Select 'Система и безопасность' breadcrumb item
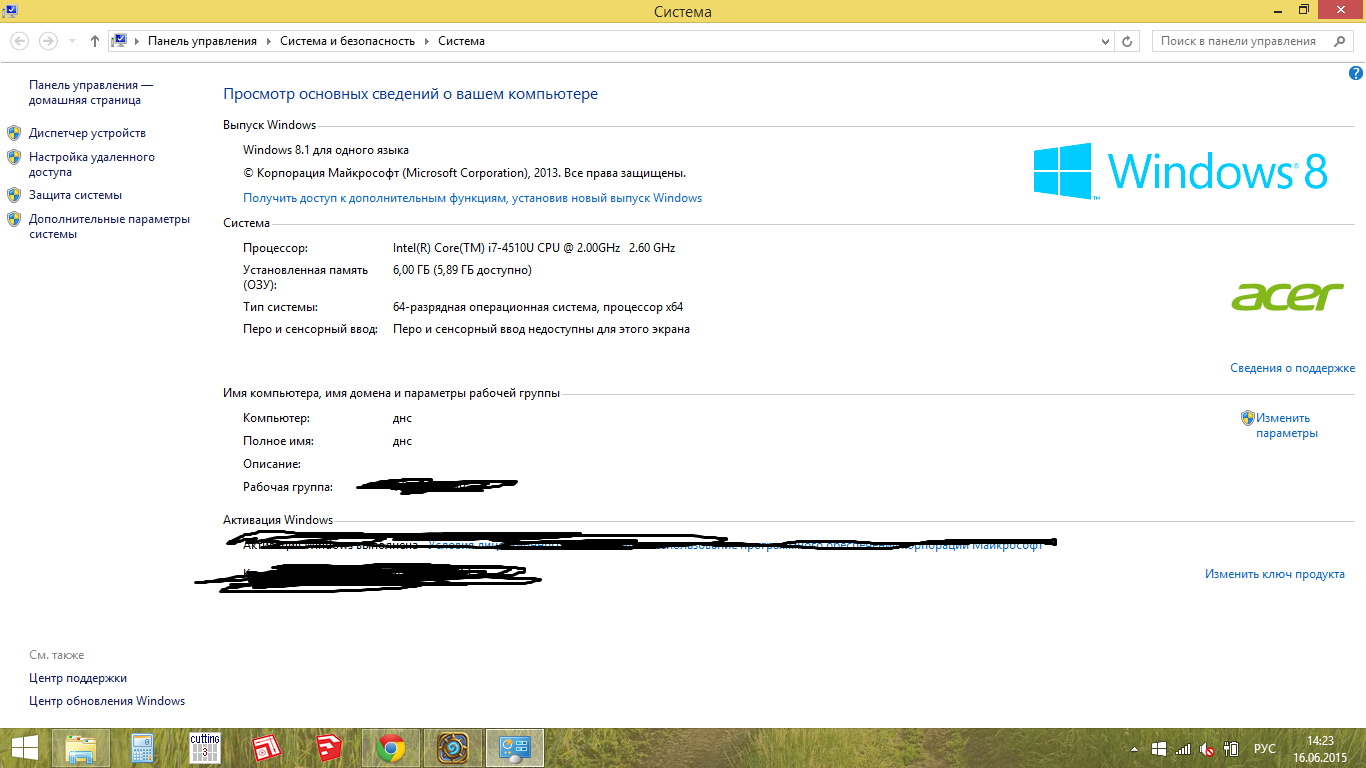Screen dimensions: 1366x768 (x=347, y=41)
